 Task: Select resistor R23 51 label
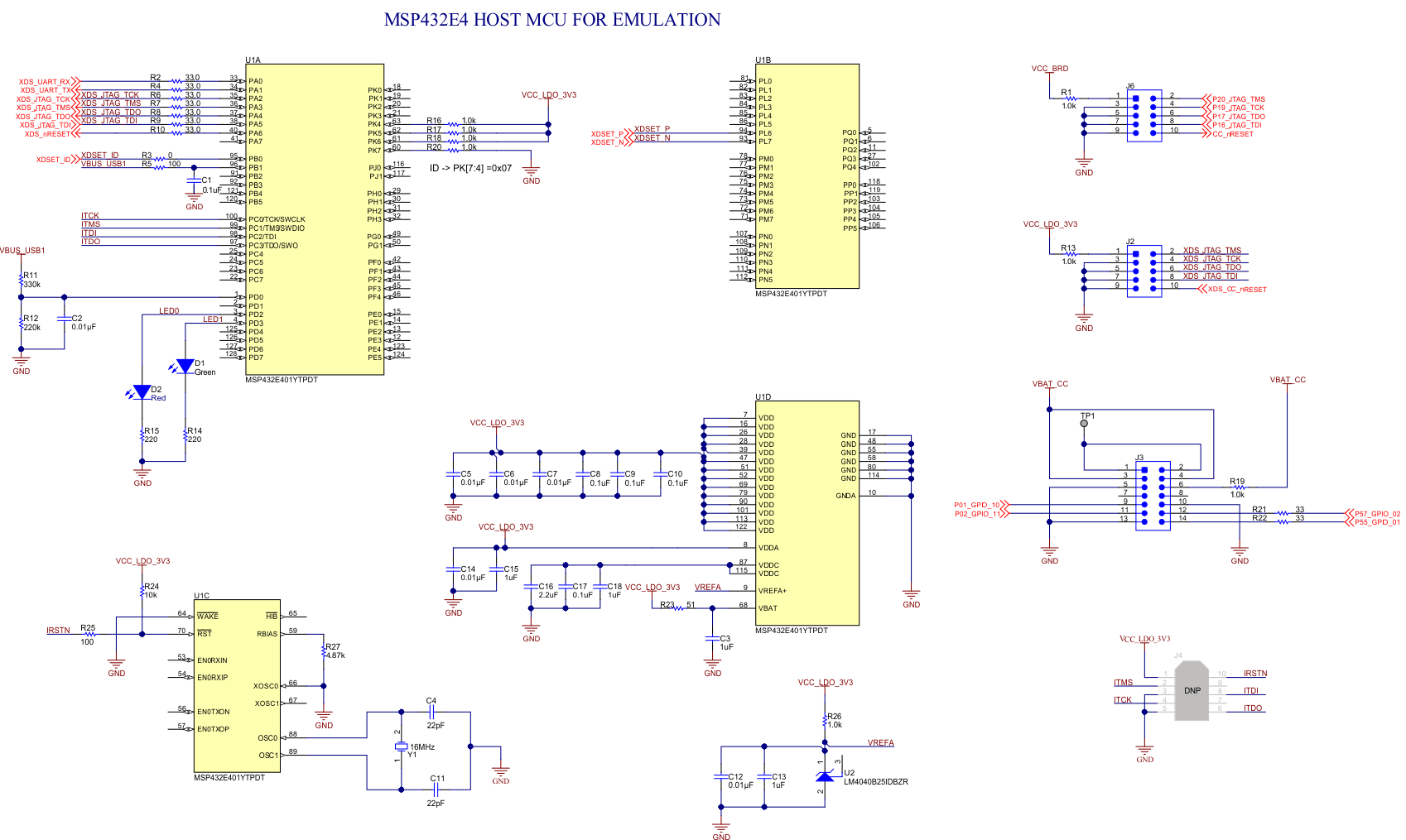pos(677,604)
